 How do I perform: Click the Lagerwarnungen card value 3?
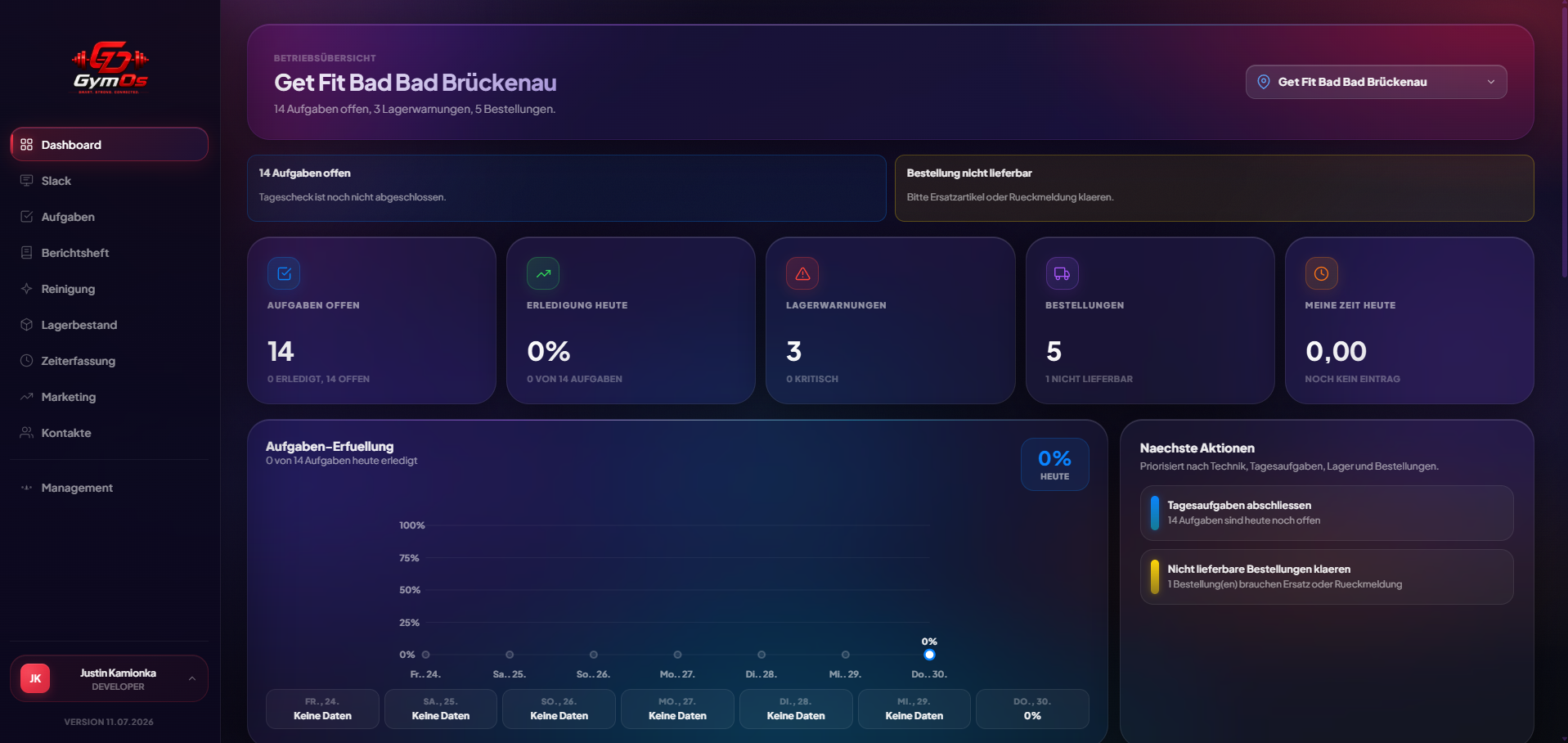click(793, 351)
